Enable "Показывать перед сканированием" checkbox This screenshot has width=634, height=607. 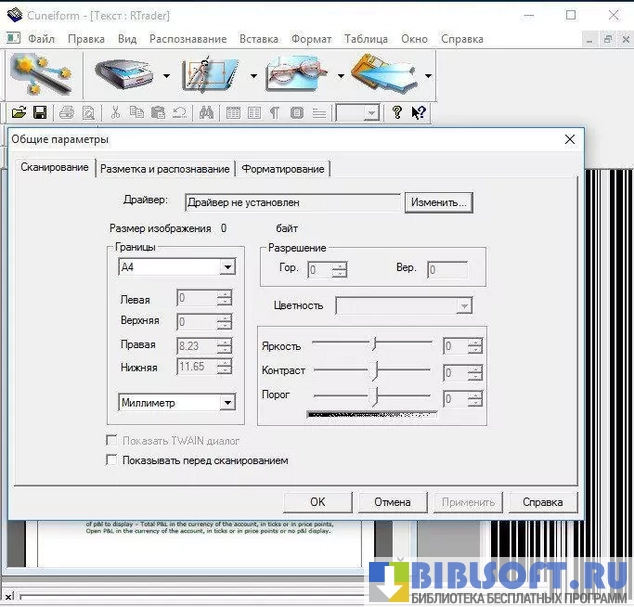click(x=112, y=461)
